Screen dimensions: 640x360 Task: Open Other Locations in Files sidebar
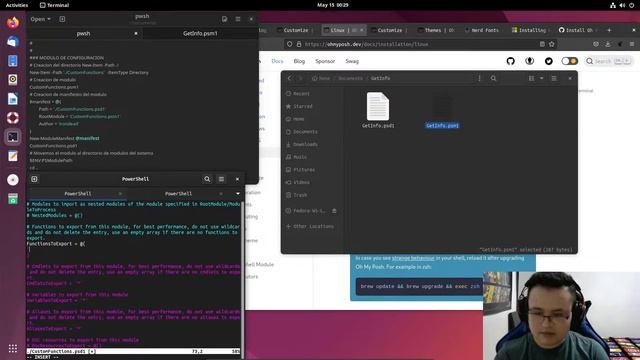tap(313, 226)
